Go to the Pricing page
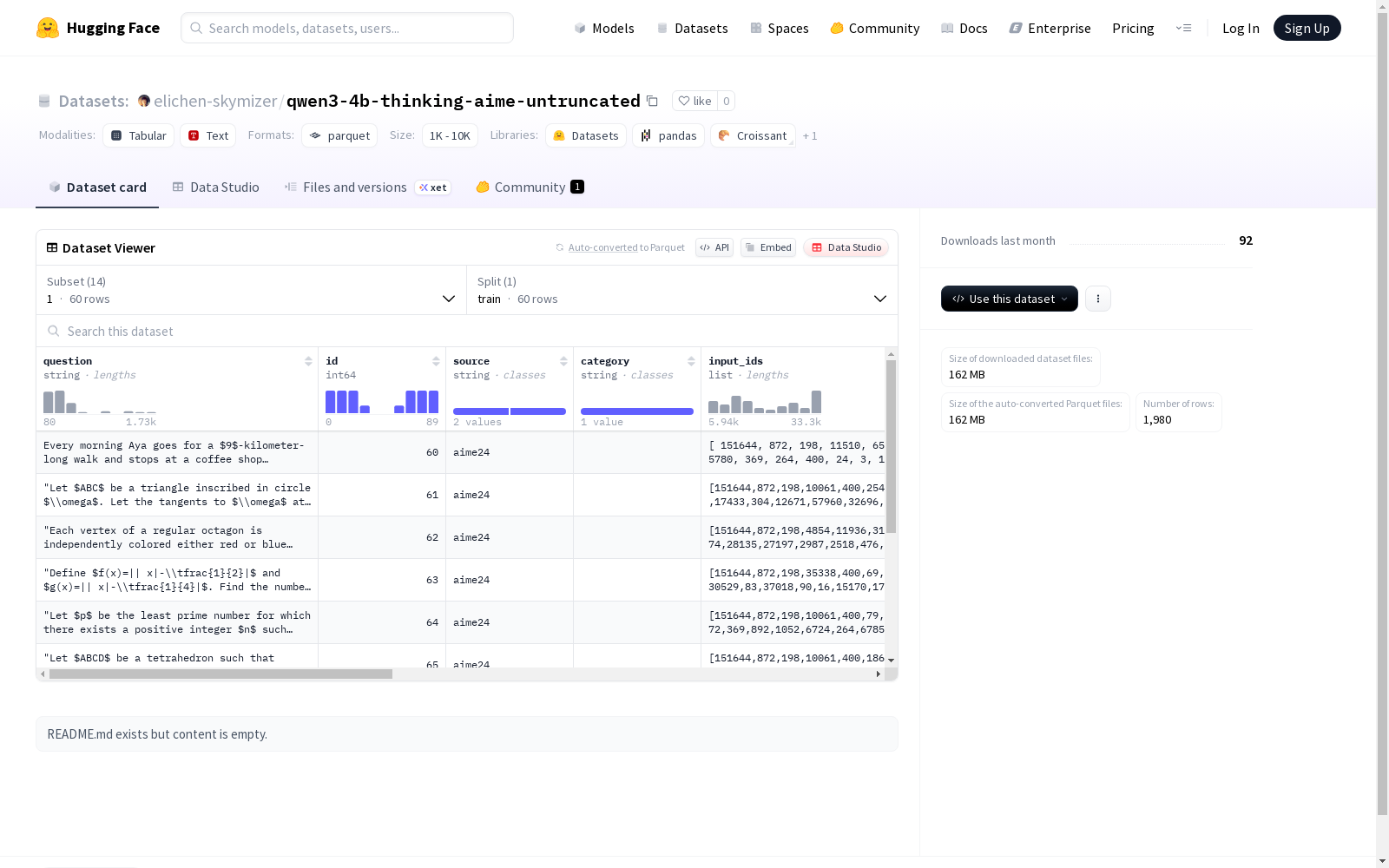The image size is (1389, 868). [x=1133, y=28]
